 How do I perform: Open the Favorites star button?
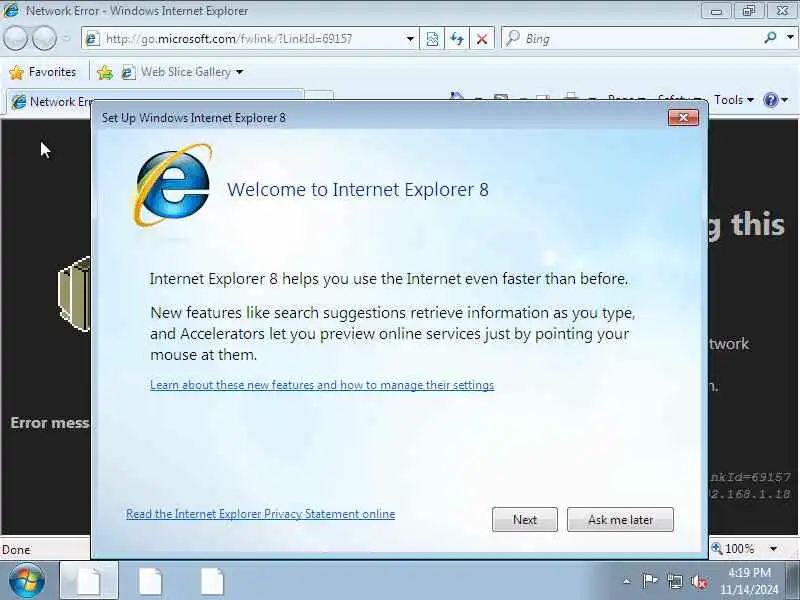pyautogui.click(x=43, y=72)
